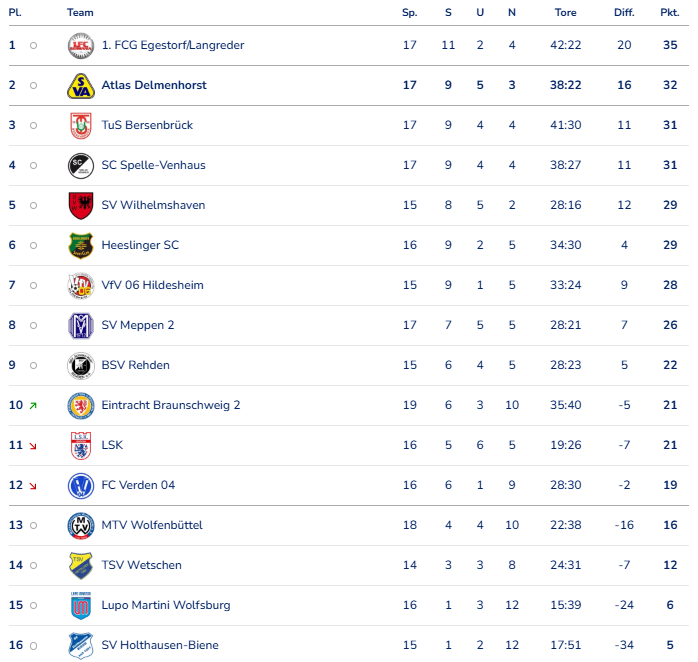The image size is (698, 662).
Task: Click the TuS Bersenbrück club crest
Action: pyautogui.click(x=80, y=125)
